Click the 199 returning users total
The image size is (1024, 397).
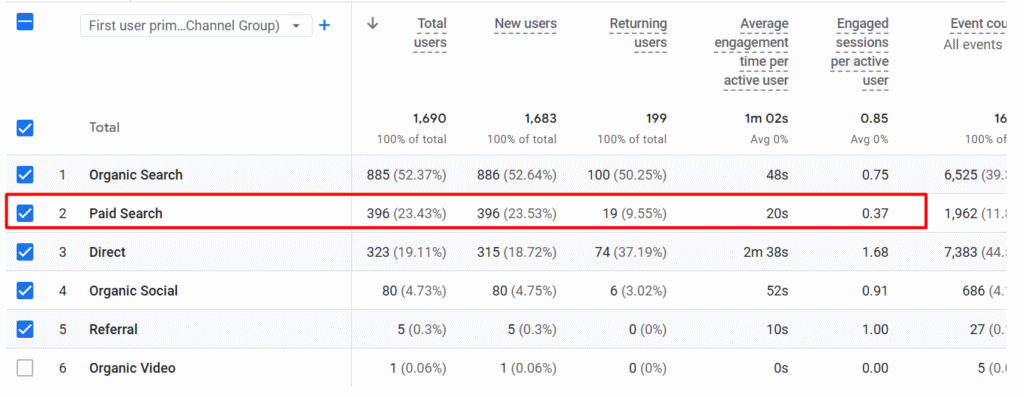coord(656,119)
